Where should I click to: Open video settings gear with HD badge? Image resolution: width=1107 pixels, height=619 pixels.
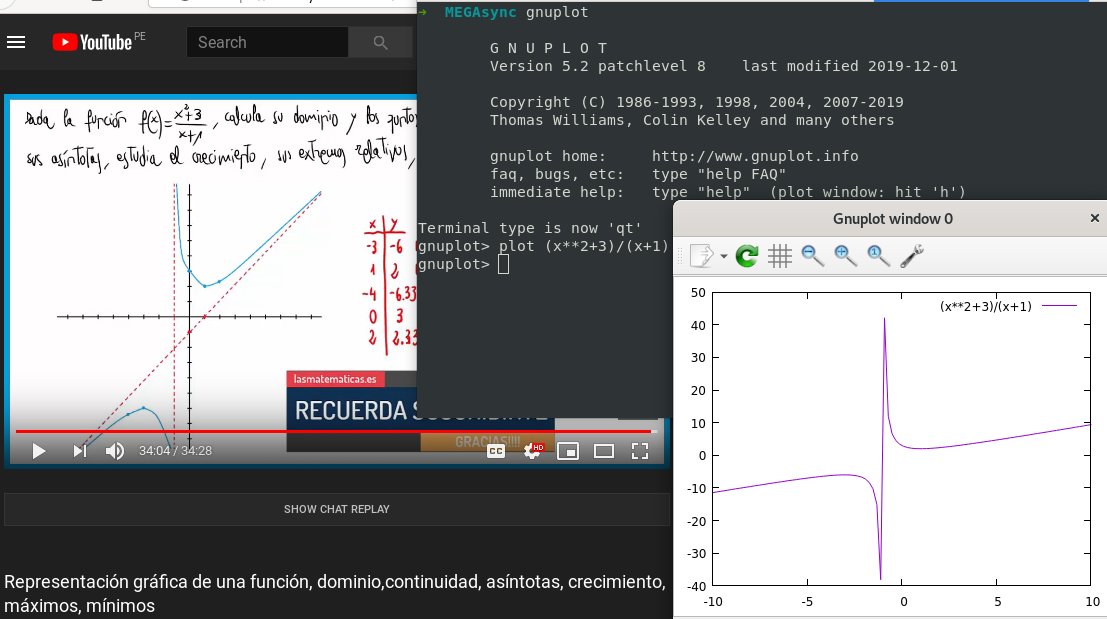(533, 450)
